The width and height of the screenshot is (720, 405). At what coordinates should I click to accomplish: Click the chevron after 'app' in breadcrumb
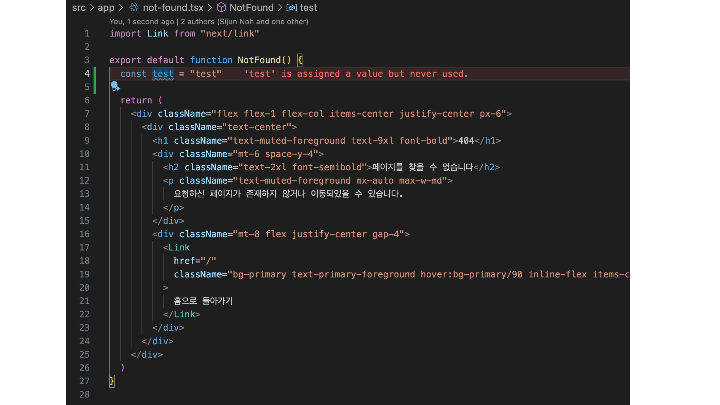coord(121,8)
